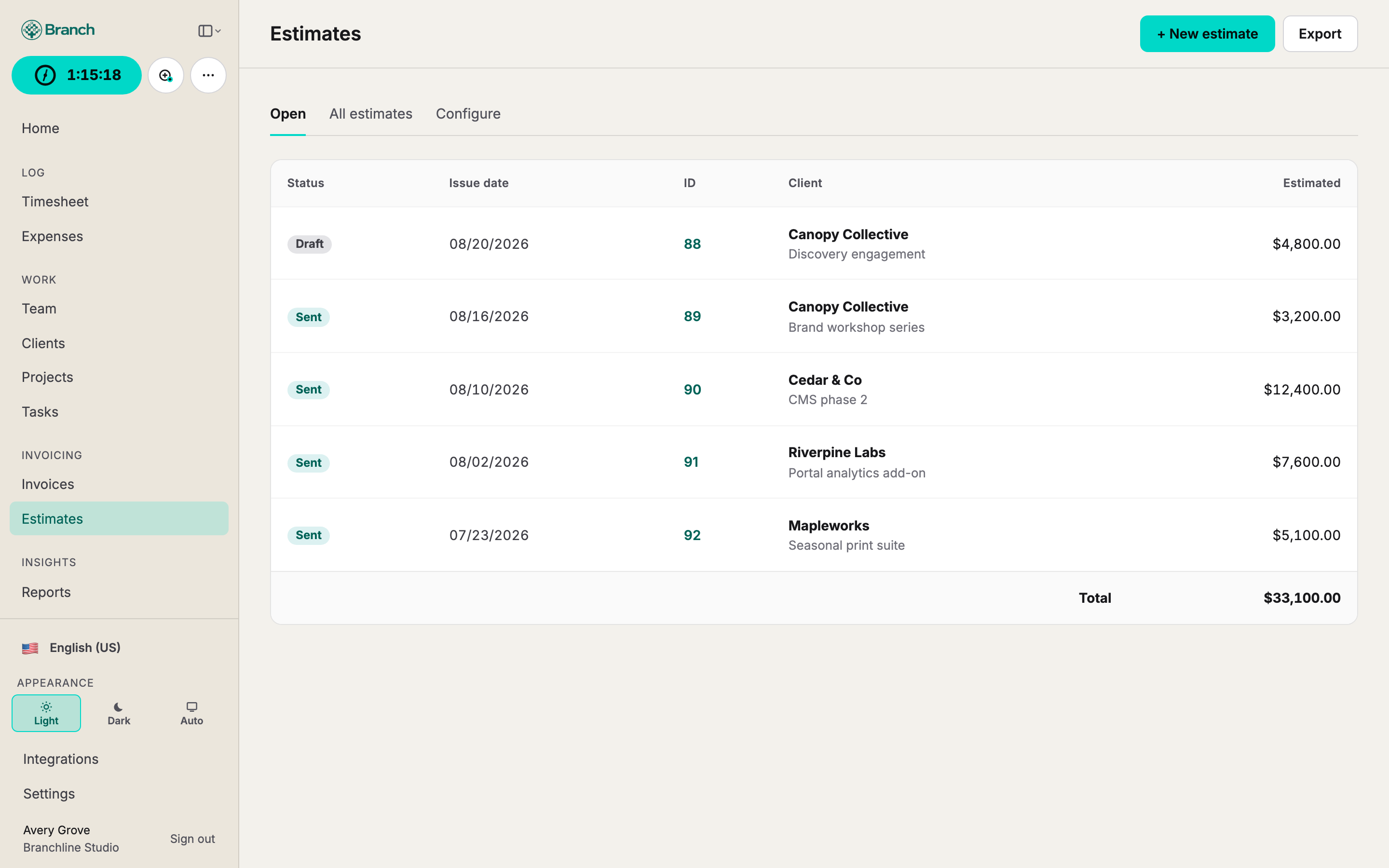This screenshot has width=1389, height=868.
Task: Click the Sent badge for Cedar & Co
Action: tap(308, 390)
